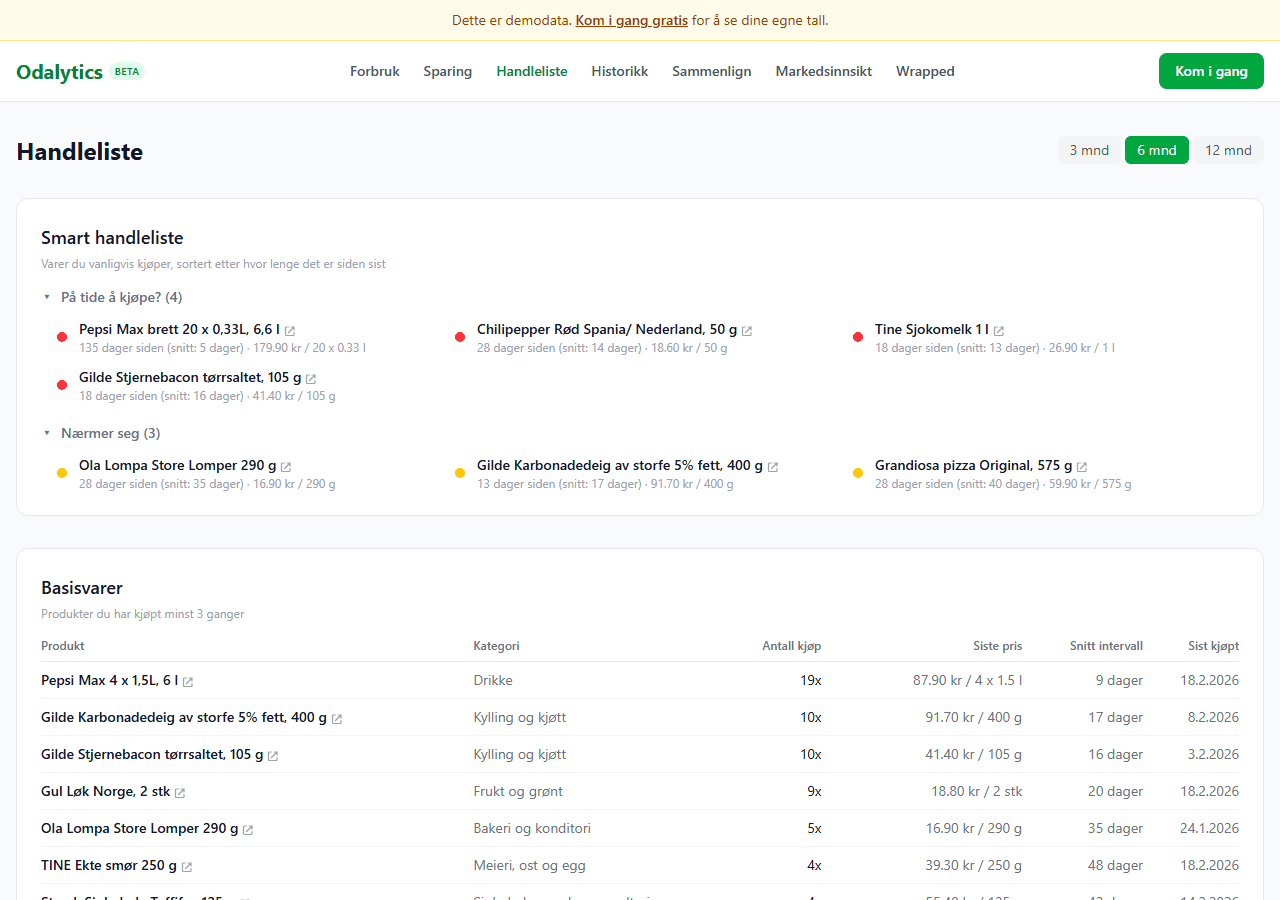Click external link icon beside TINE Ekte smør
The height and width of the screenshot is (900, 1280).
click(187, 867)
